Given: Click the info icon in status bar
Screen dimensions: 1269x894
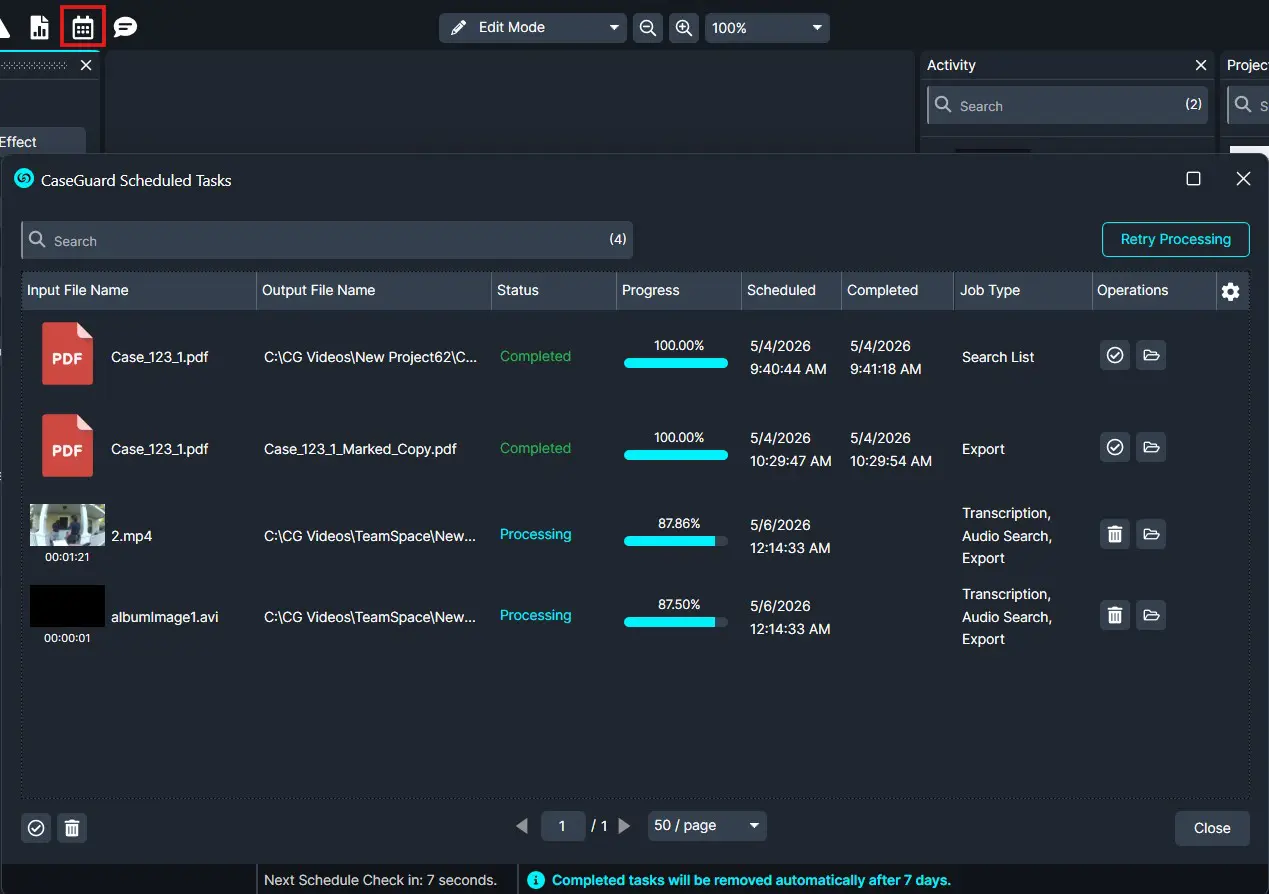Looking at the screenshot, I should (536, 880).
